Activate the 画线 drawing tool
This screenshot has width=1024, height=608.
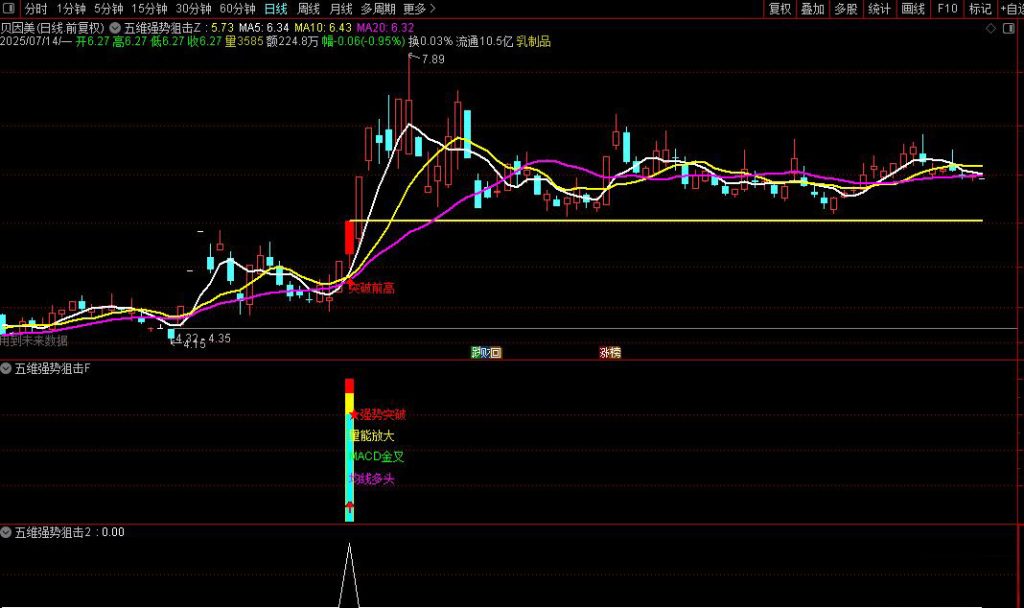[913, 9]
